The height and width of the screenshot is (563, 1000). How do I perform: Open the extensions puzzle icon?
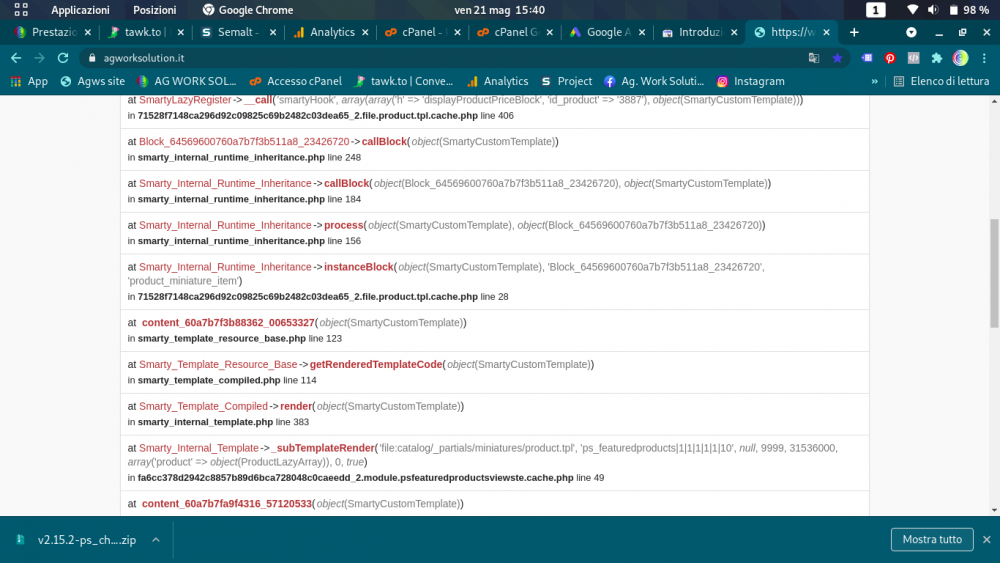point(937,58)
